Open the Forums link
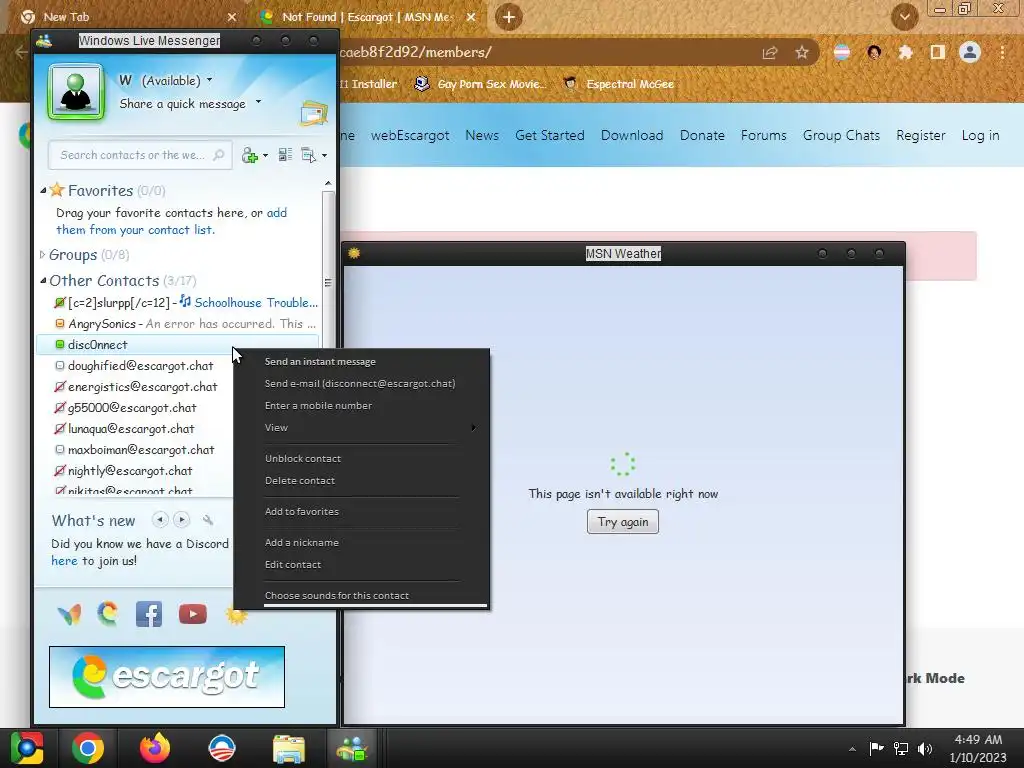This screenshot has height=768, width=1024. [763, 135]
